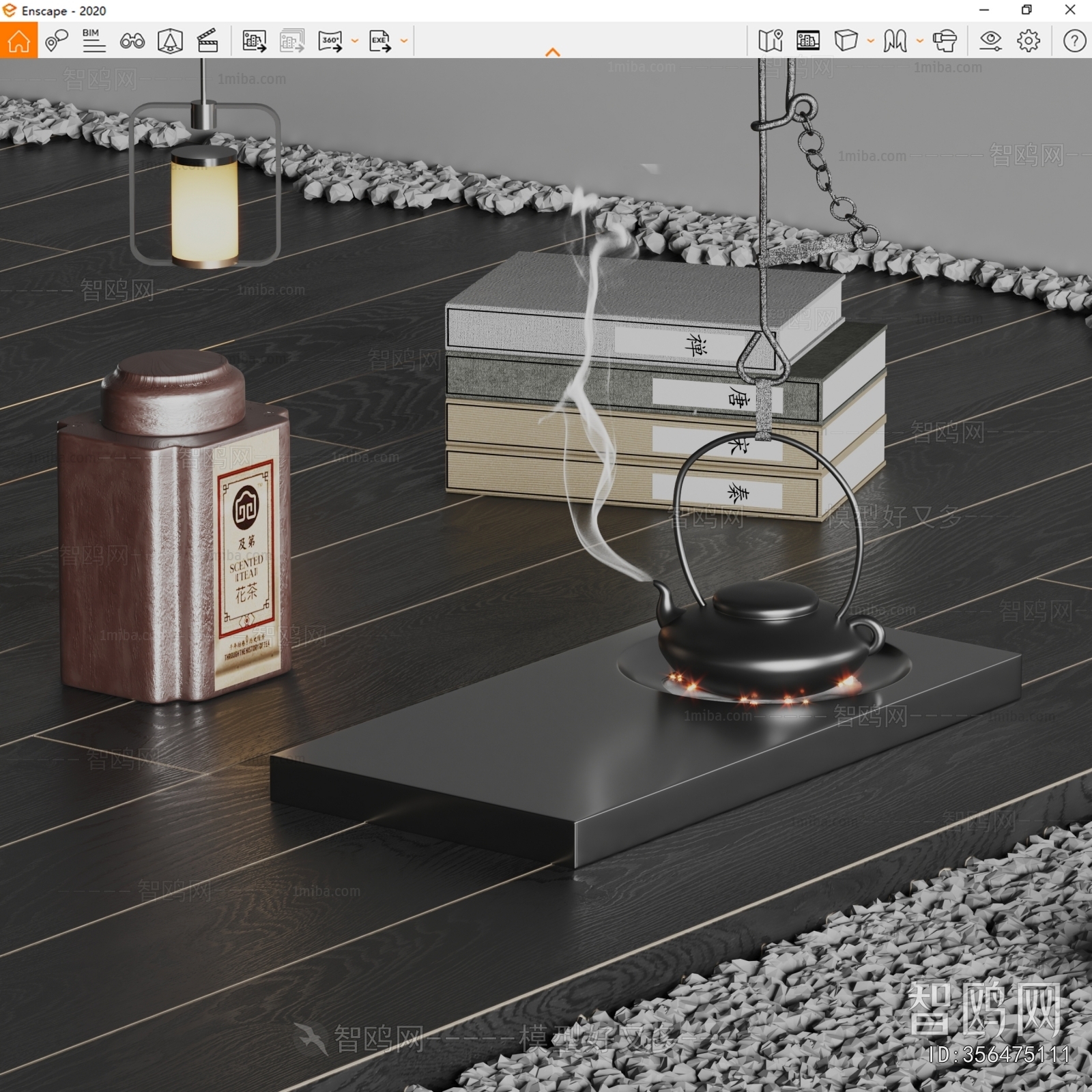The height and width of the screenshot is (1092, 1092).
Task: Expand the EXE export dropdown arrow
Action: point(404,41)
